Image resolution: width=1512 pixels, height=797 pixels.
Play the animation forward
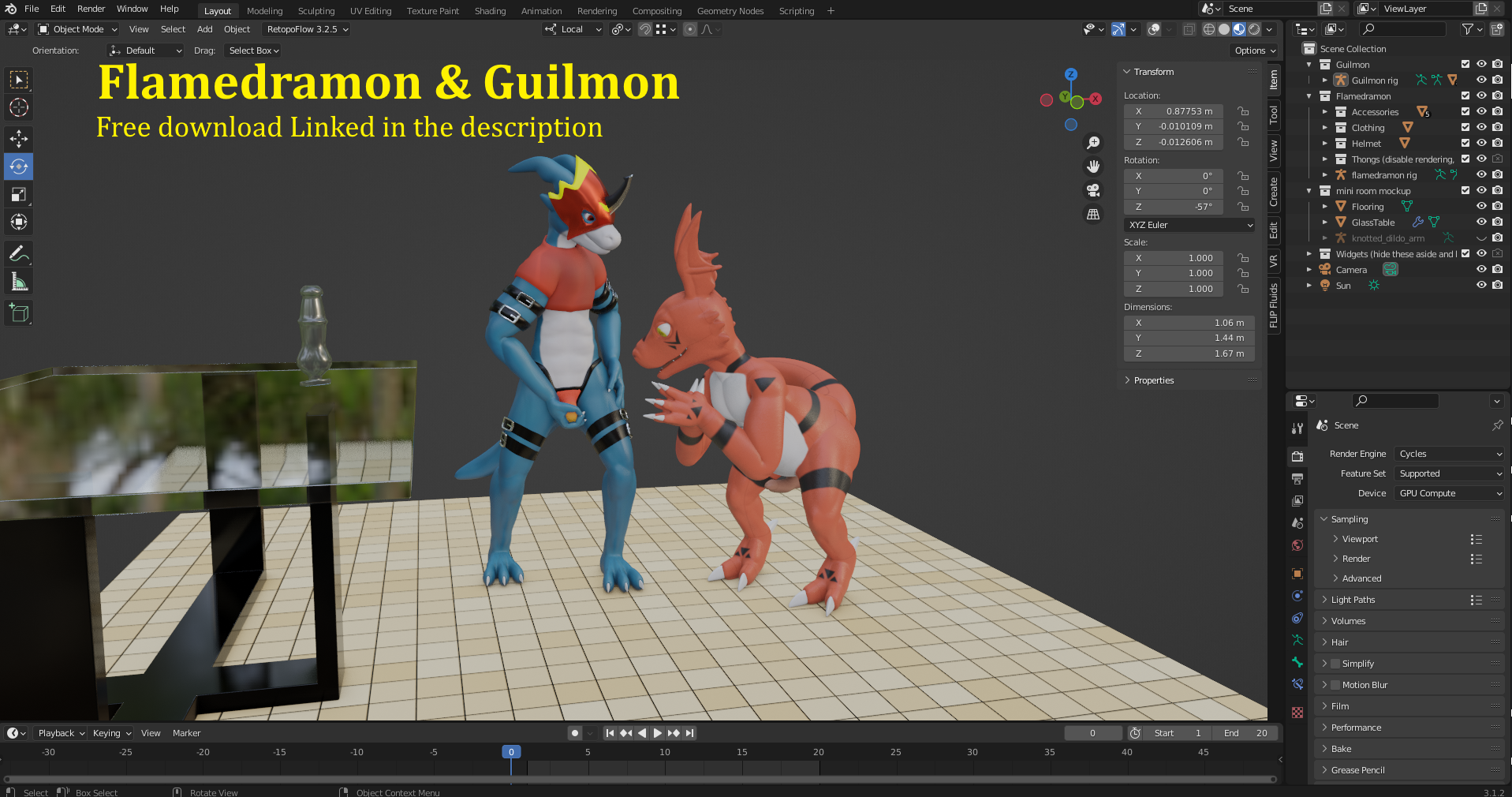click(658, 733)
